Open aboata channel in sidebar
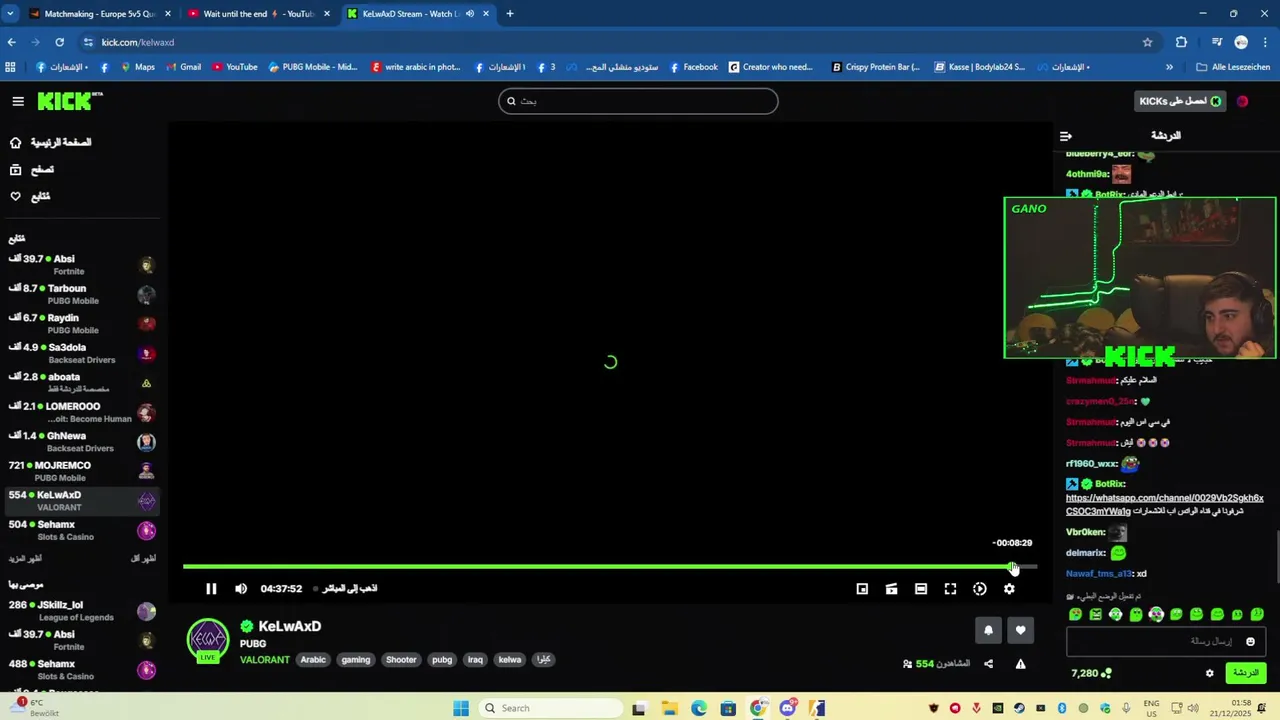Screen dimensions: 1280x720 pos(81,382)
